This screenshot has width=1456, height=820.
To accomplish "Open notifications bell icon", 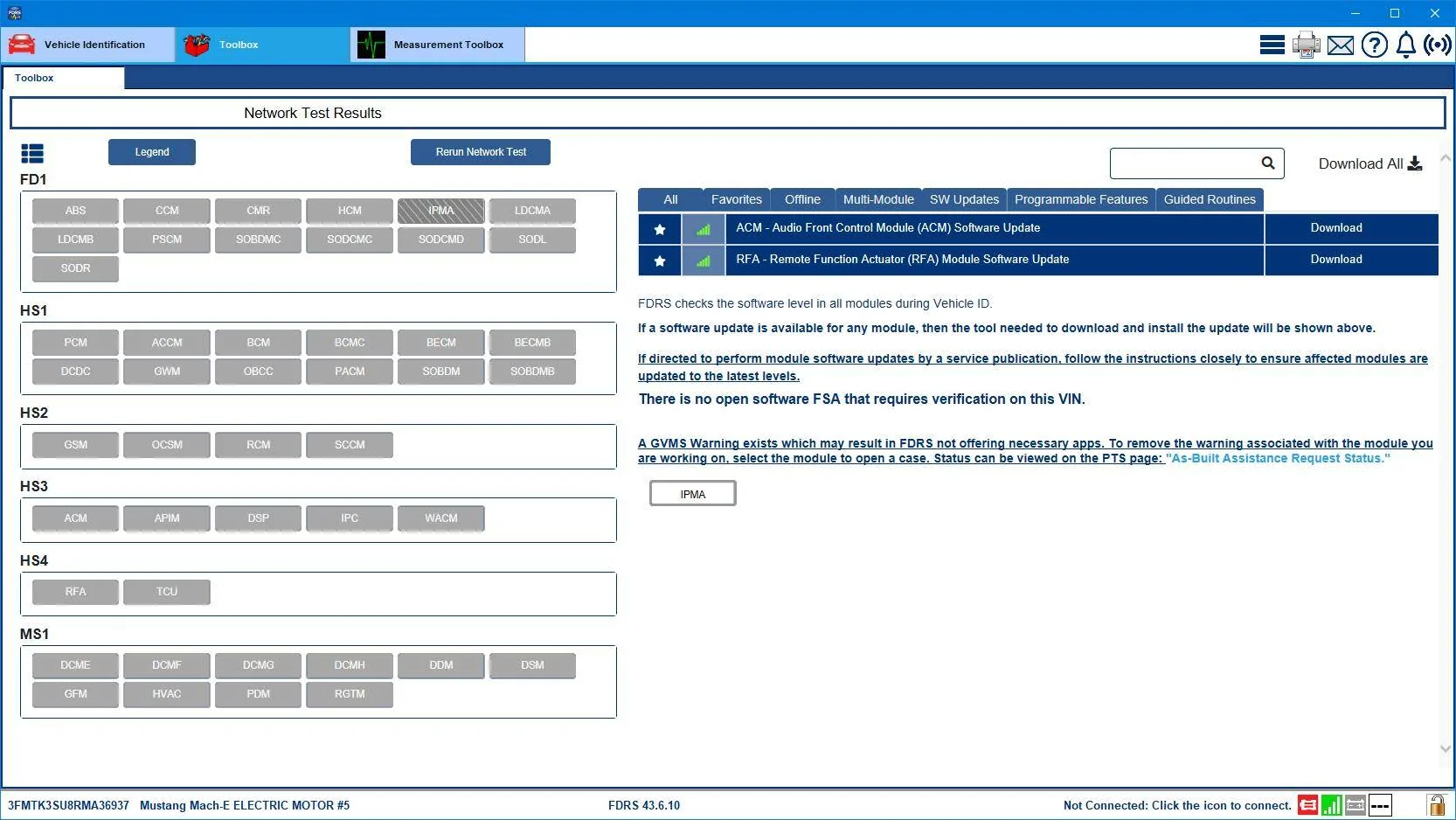I will (x=1405, y=45).
